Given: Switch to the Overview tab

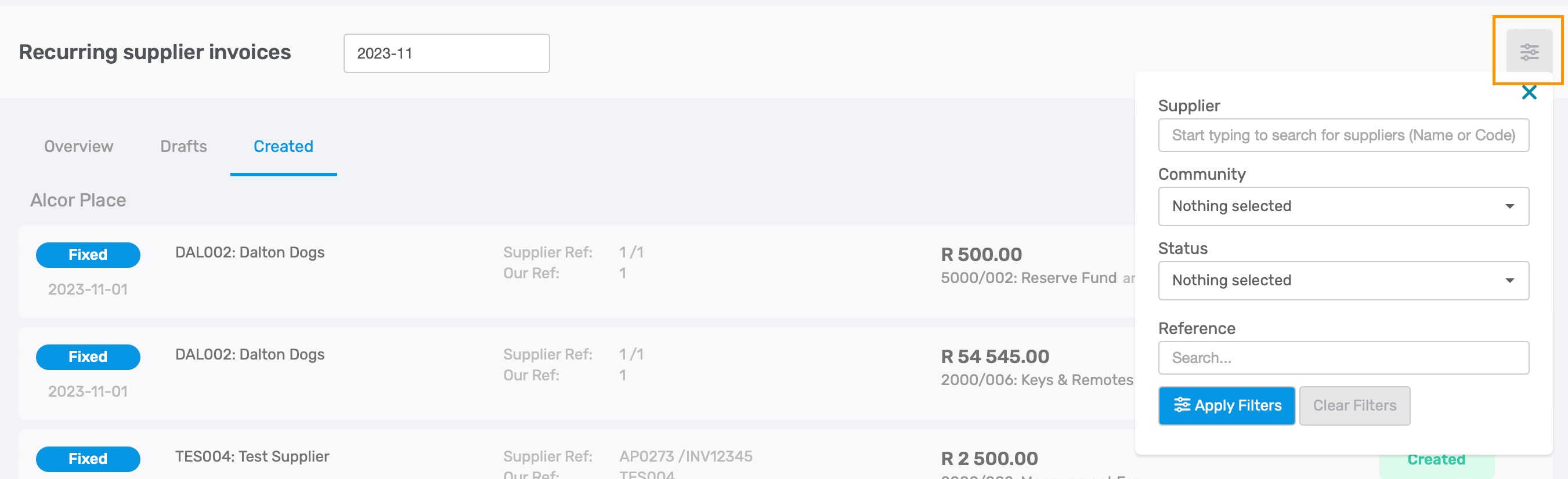Looking at the screenshot, I should click(78, 147).
